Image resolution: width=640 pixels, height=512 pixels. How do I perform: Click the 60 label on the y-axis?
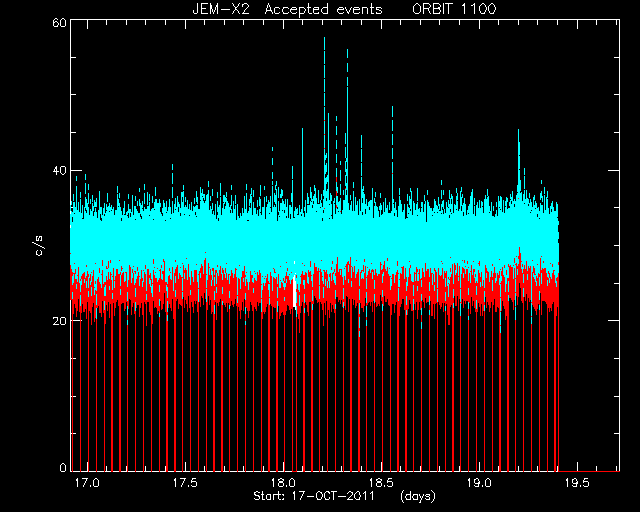coord(59,22)
